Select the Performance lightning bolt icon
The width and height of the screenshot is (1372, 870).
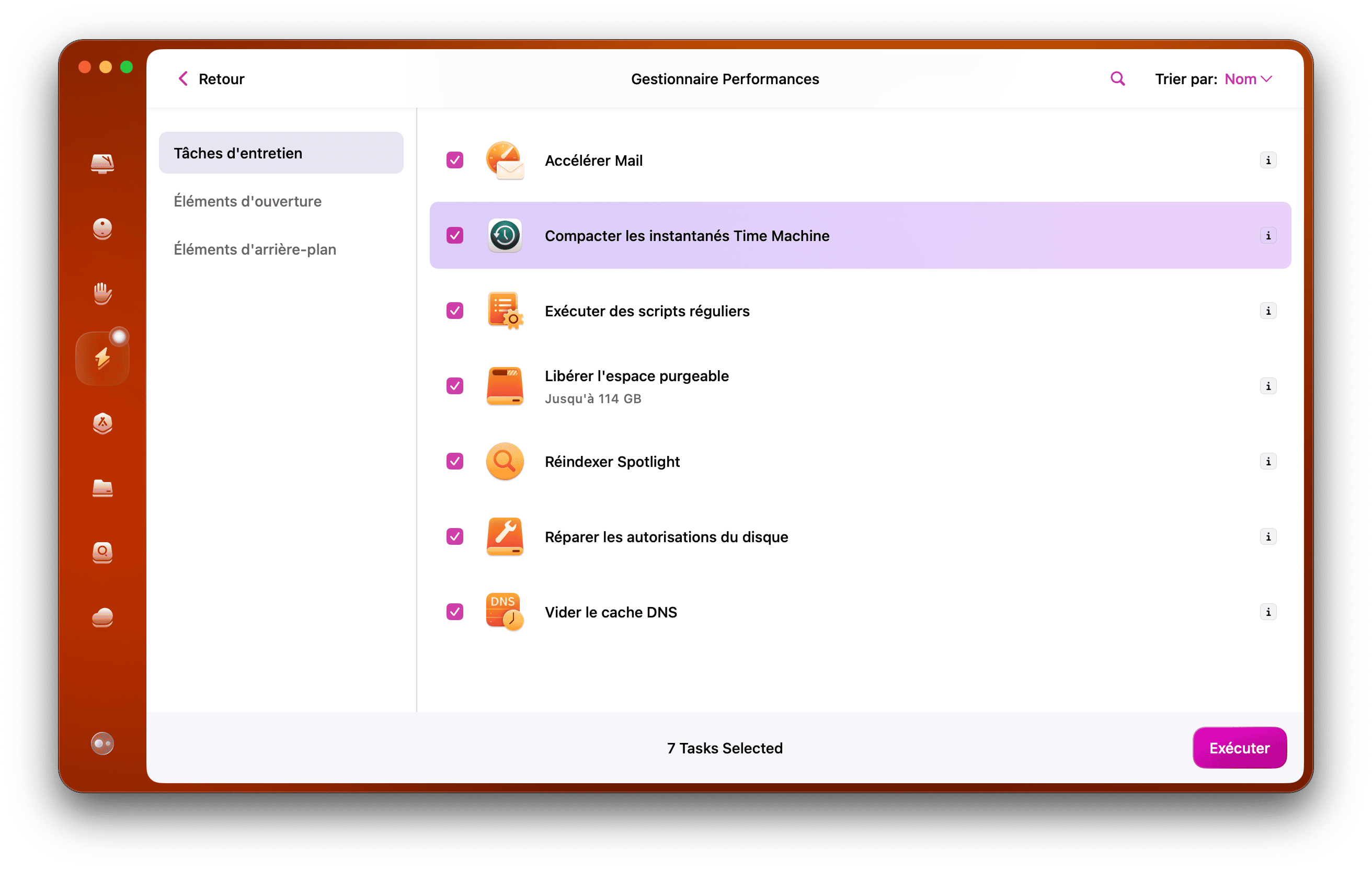click(x=102, y=357)
